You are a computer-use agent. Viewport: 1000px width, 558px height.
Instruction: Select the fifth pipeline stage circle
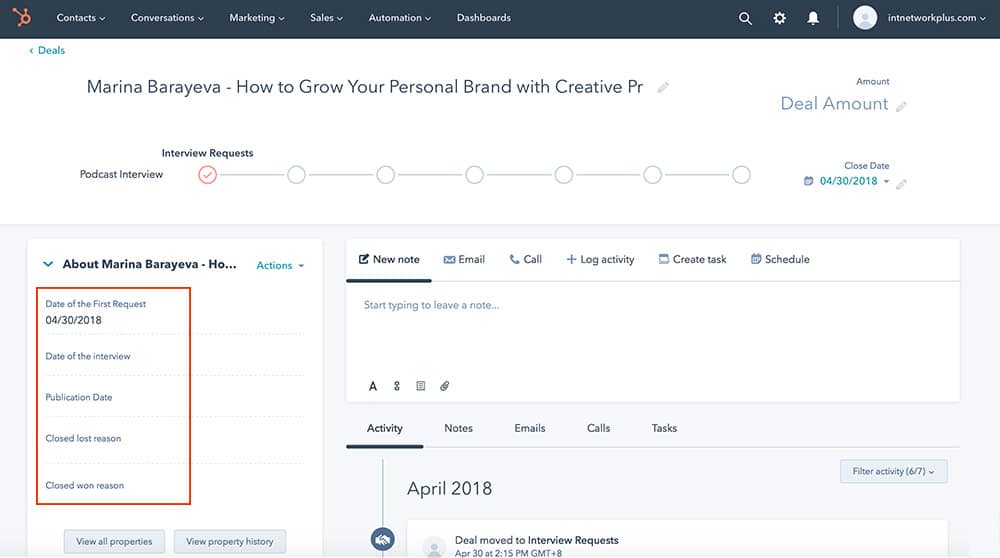click(563, 175)
